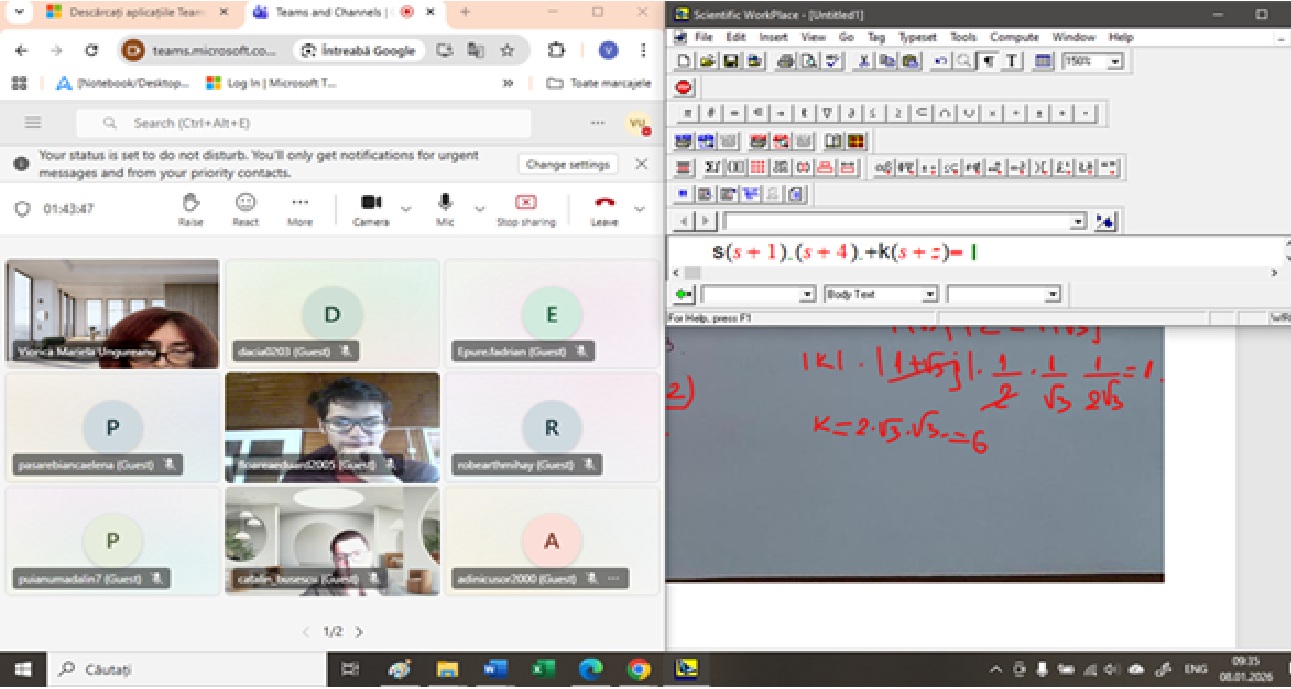The image size is (1291, 689).
Task: Click the Undo arrow in Scientific WorkPlace
Action: (941, 62)
